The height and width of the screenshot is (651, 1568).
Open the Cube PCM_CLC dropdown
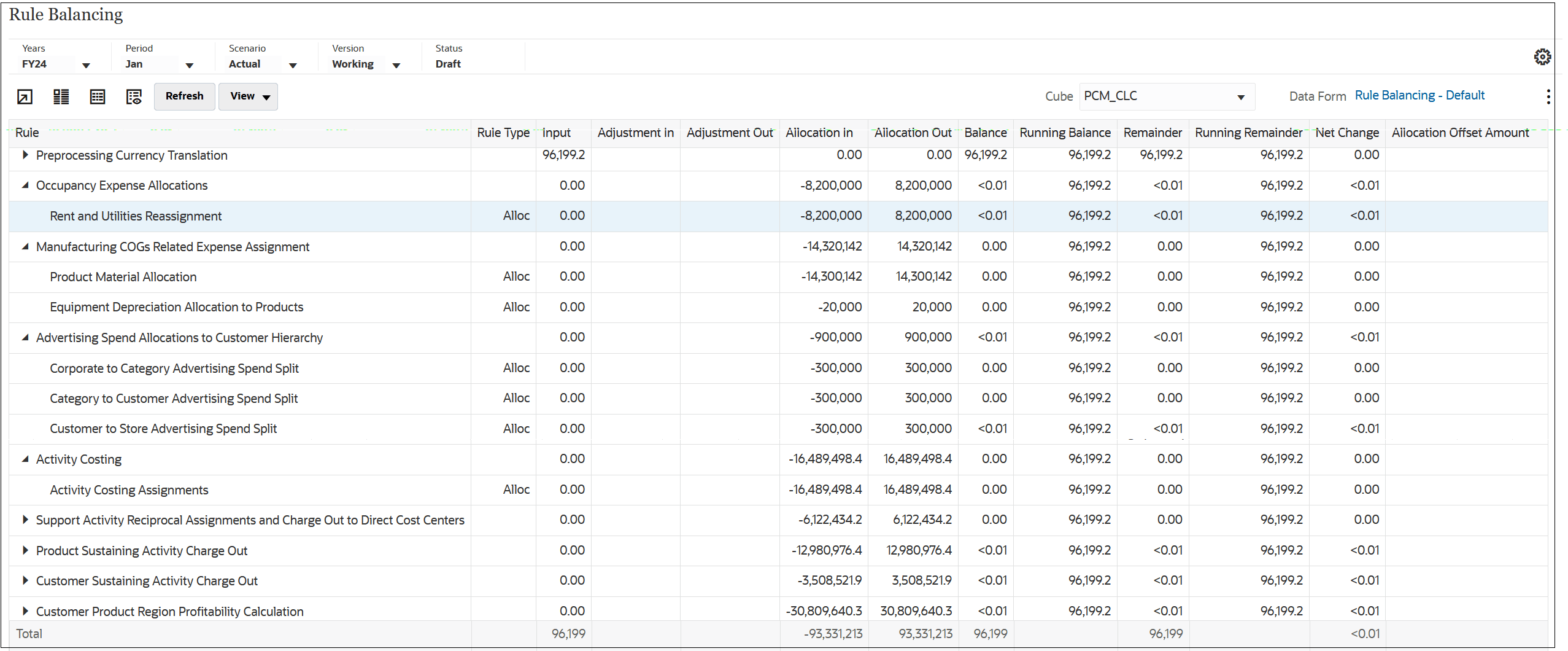point(1240,96)
